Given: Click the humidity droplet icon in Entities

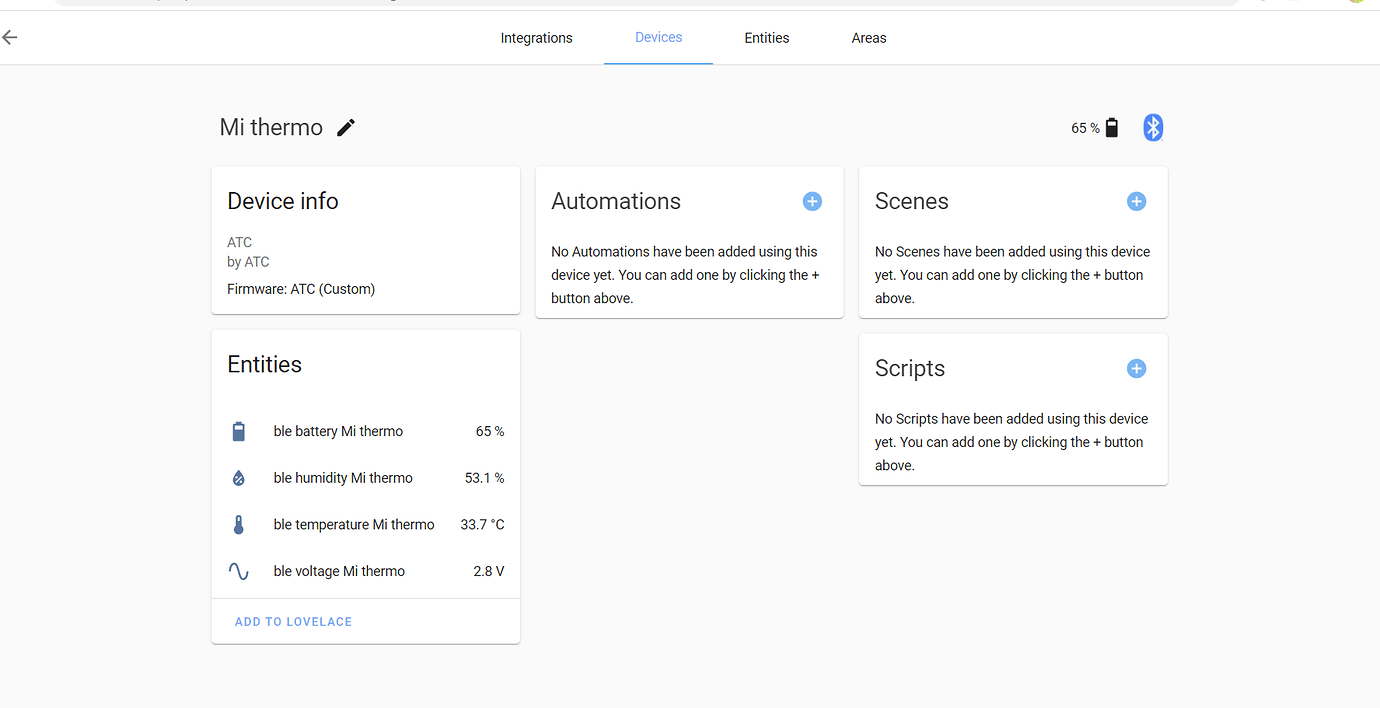Looking at the screenshot, I should pos(238,477).
